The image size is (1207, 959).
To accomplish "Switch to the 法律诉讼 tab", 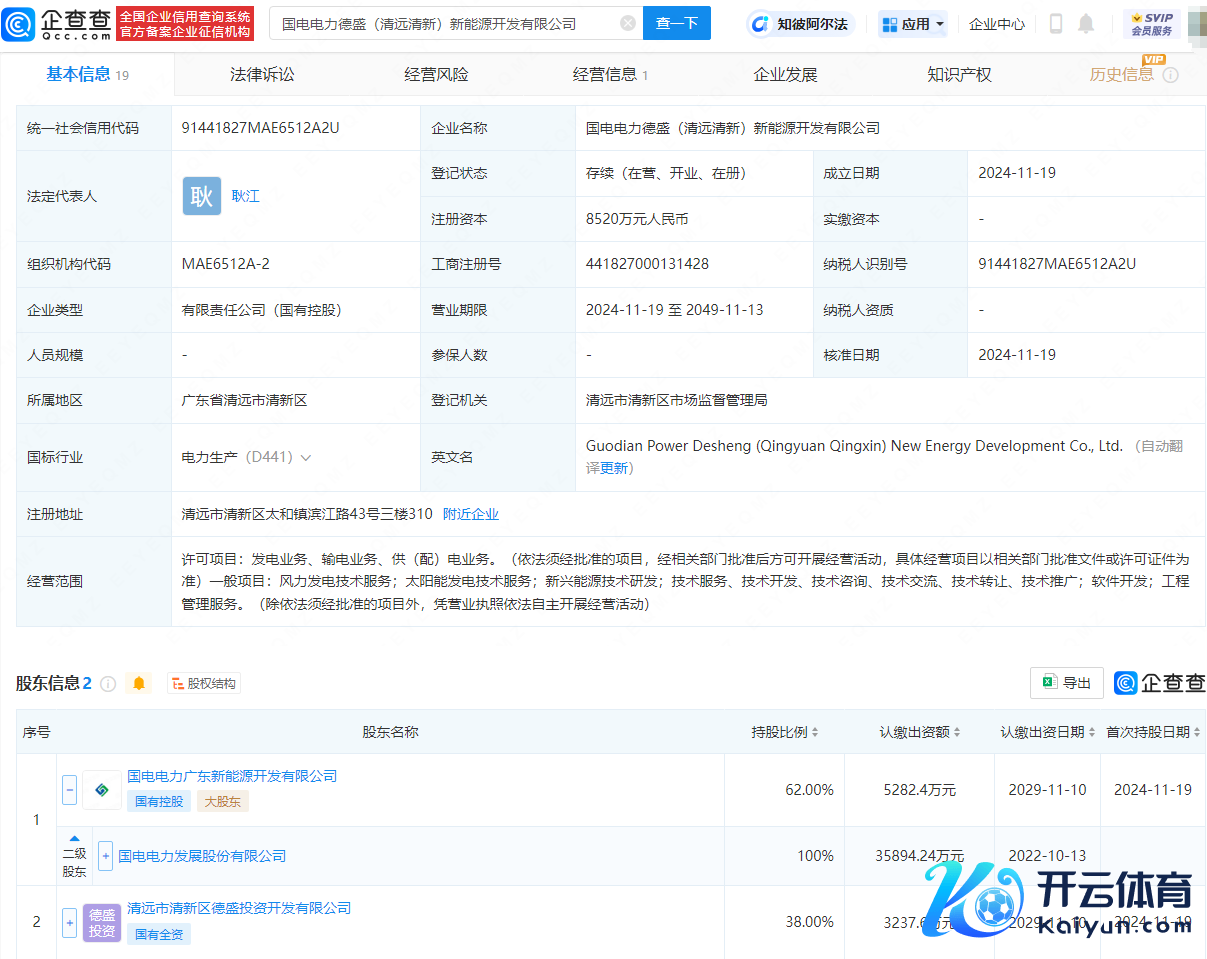I will [262, 75].
